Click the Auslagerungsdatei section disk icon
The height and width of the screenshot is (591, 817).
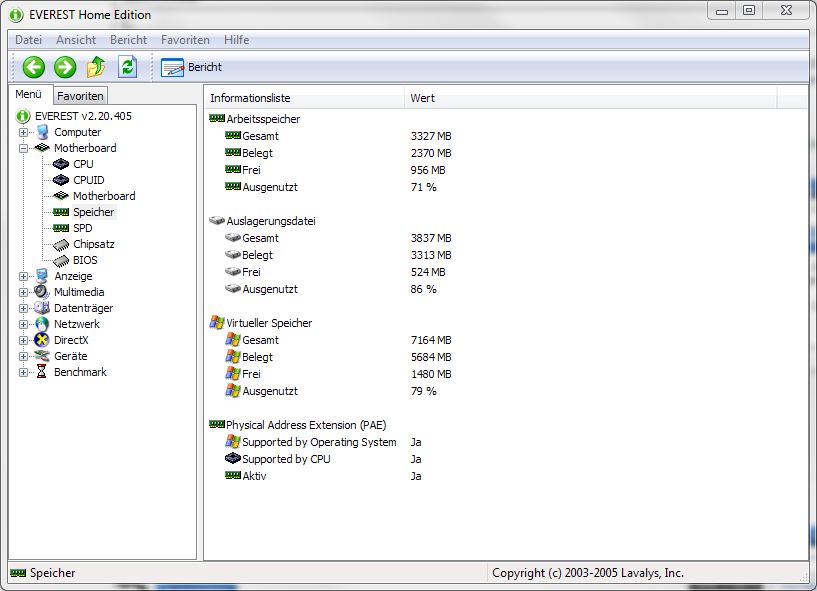217,220
